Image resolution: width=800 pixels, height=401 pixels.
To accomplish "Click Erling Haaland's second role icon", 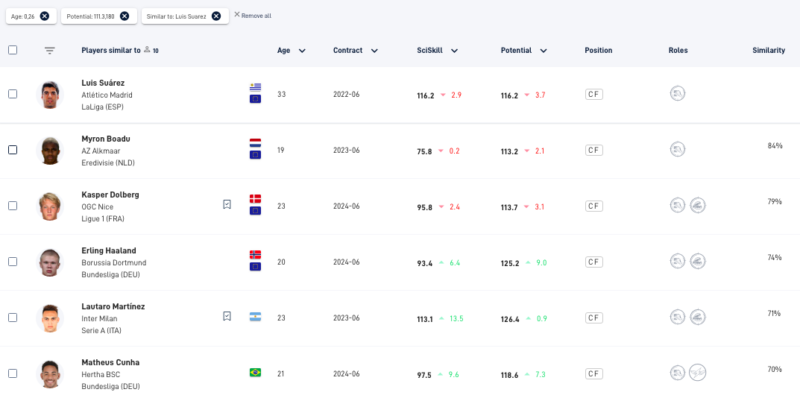I will 697,261.
